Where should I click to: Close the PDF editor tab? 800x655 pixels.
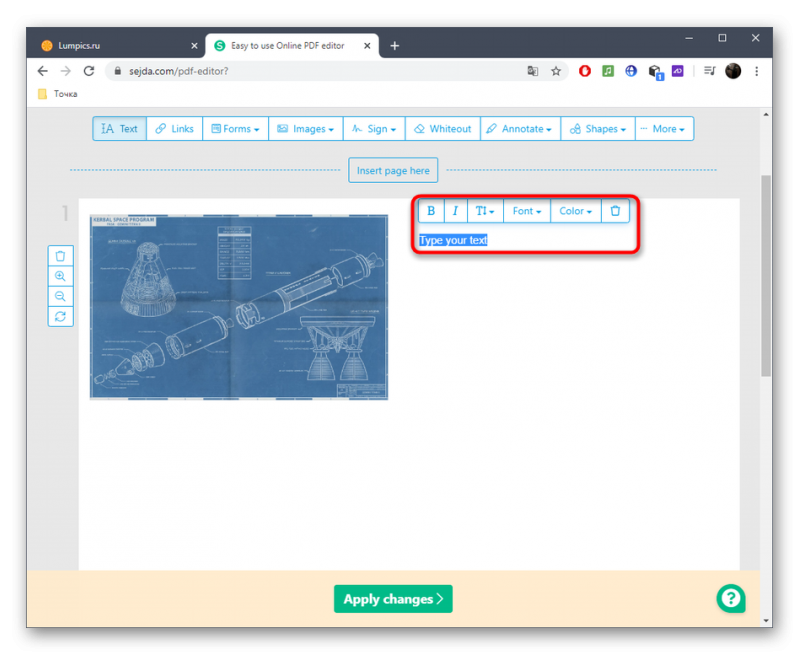tap(367, 46)
